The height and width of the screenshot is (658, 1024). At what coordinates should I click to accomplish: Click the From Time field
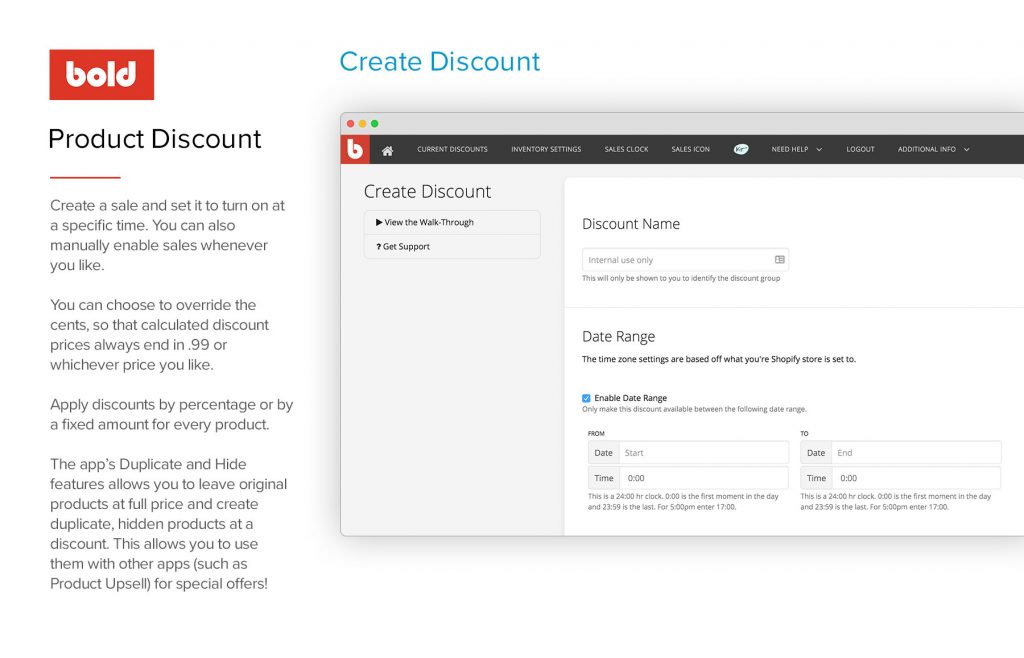click(x=703, y=478)
